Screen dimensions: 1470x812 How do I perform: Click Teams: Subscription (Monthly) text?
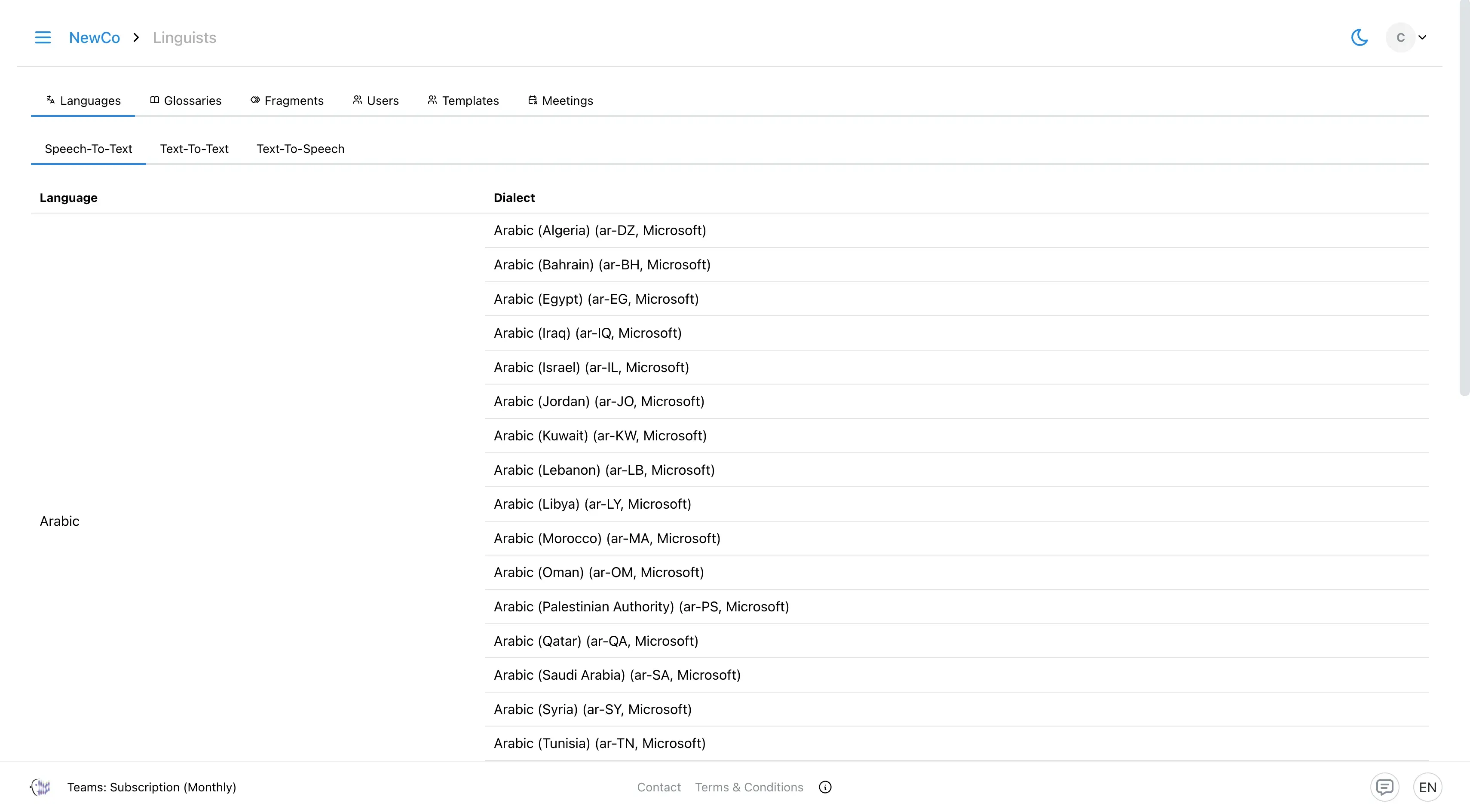coord(152,787)
